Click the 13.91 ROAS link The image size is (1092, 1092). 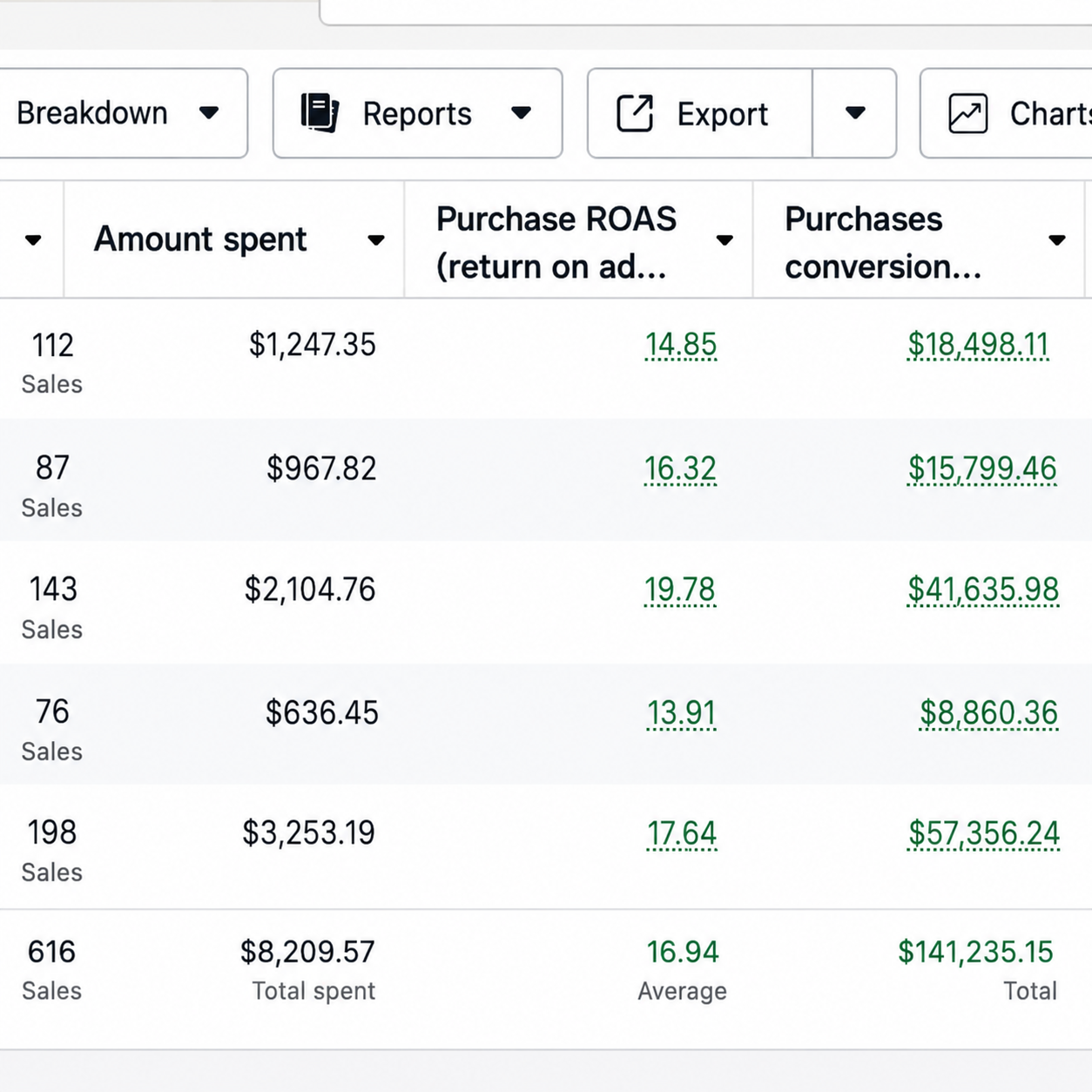point(681,714)
